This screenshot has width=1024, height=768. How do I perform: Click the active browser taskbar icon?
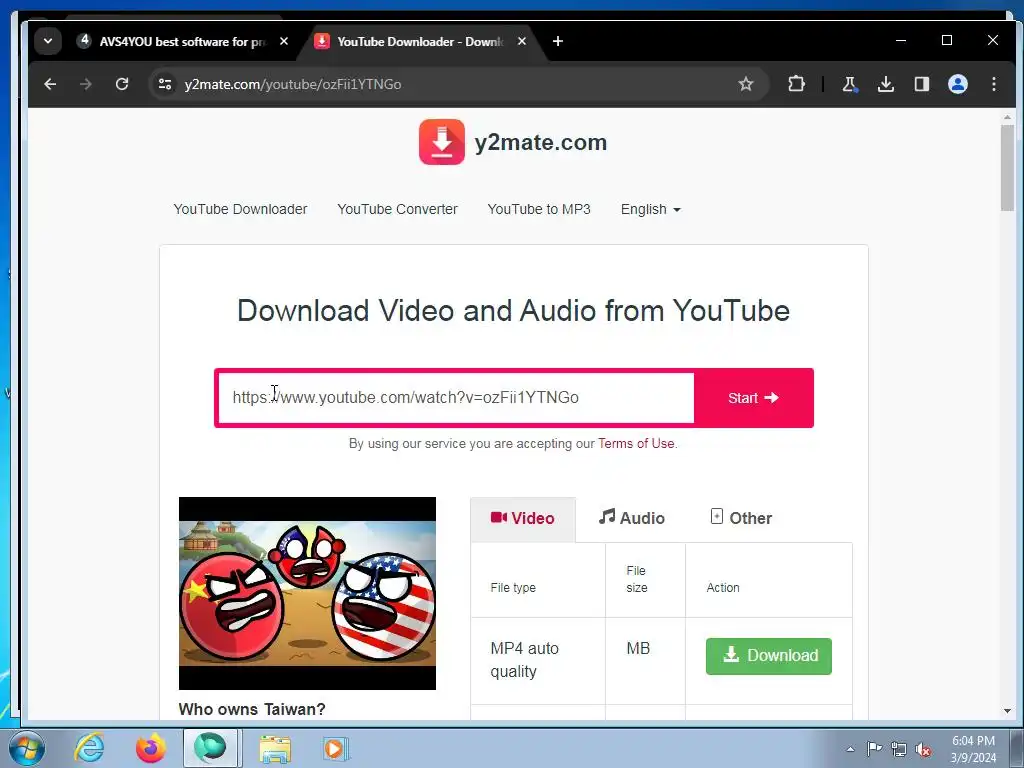[x=210, y=748]
